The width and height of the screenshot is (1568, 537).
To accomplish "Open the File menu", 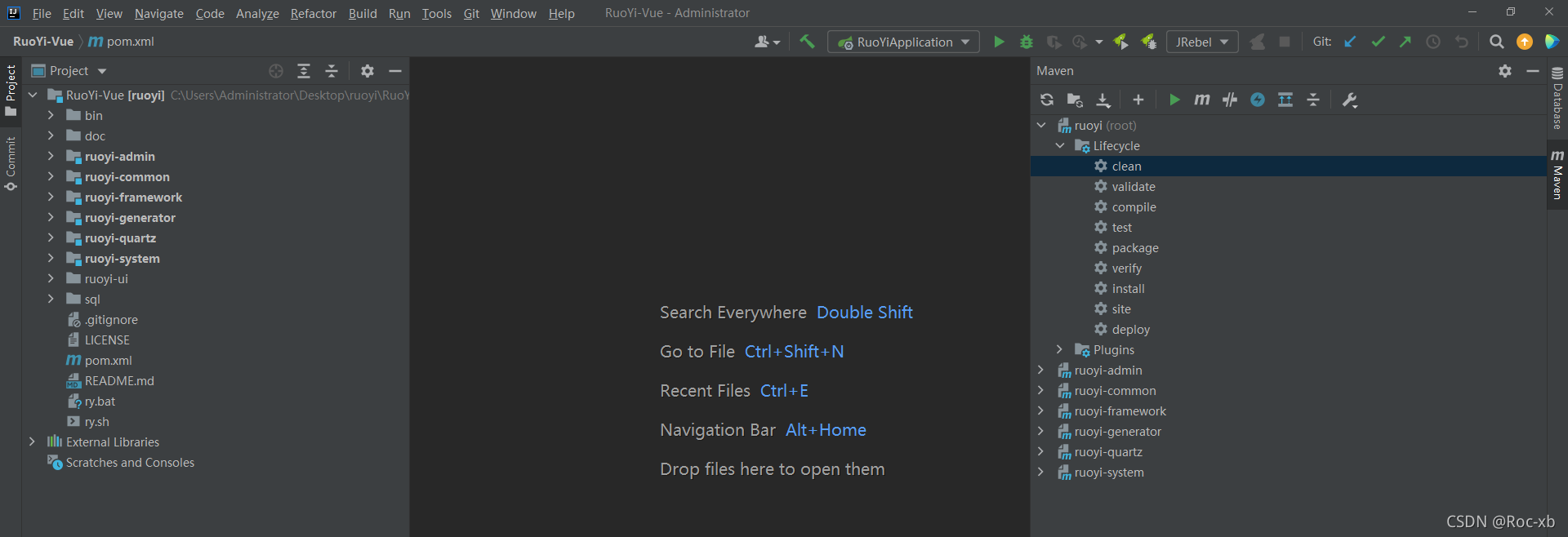I will click(x=42, y=13).
